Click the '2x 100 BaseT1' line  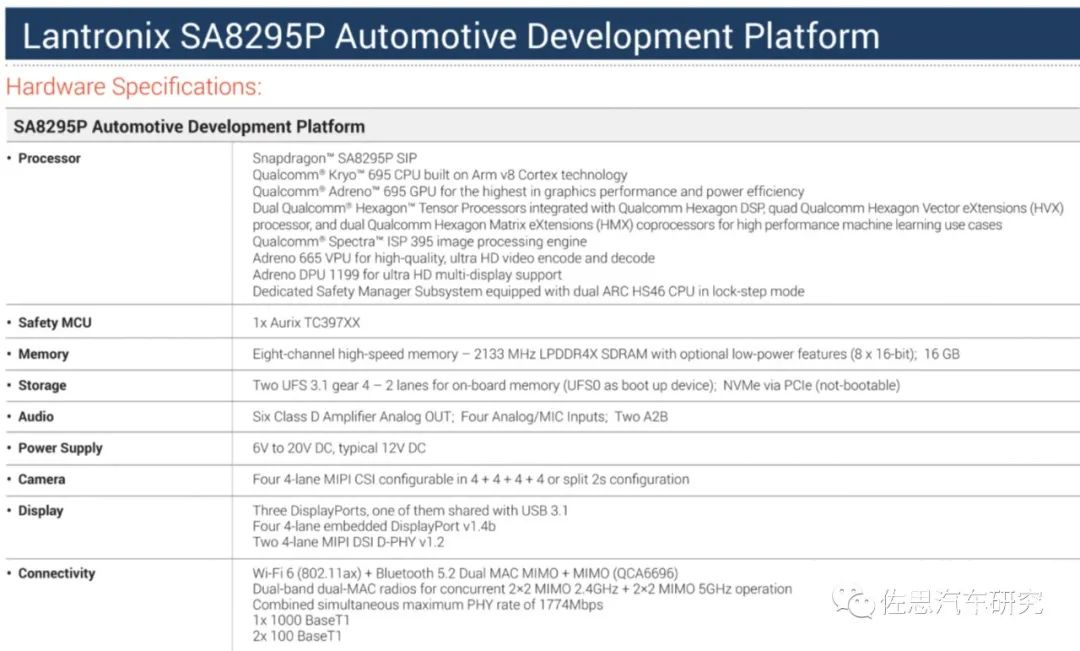[297, 636]
